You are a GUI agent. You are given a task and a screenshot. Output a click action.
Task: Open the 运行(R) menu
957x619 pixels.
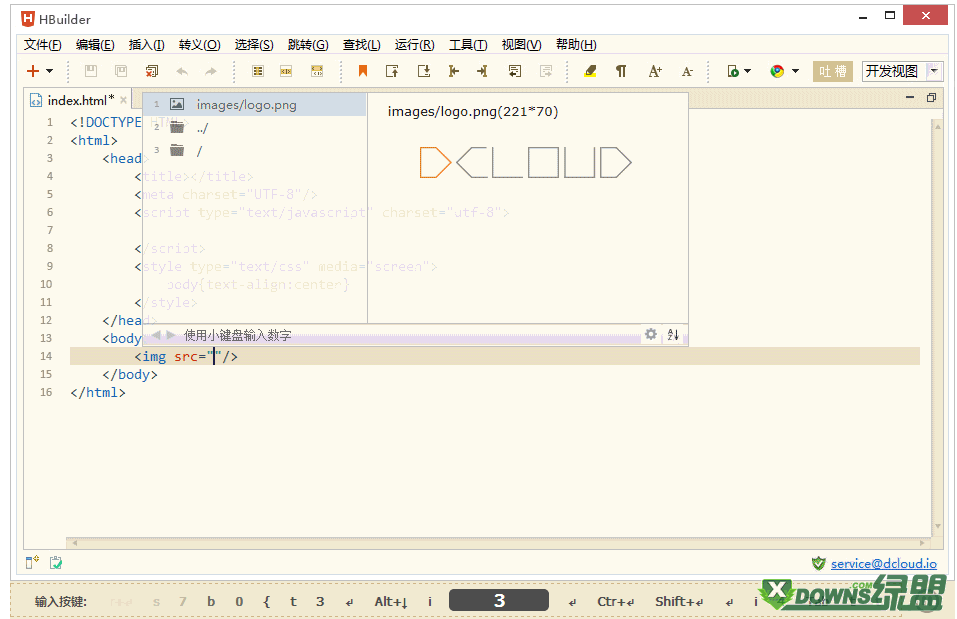tap(414, 45)
